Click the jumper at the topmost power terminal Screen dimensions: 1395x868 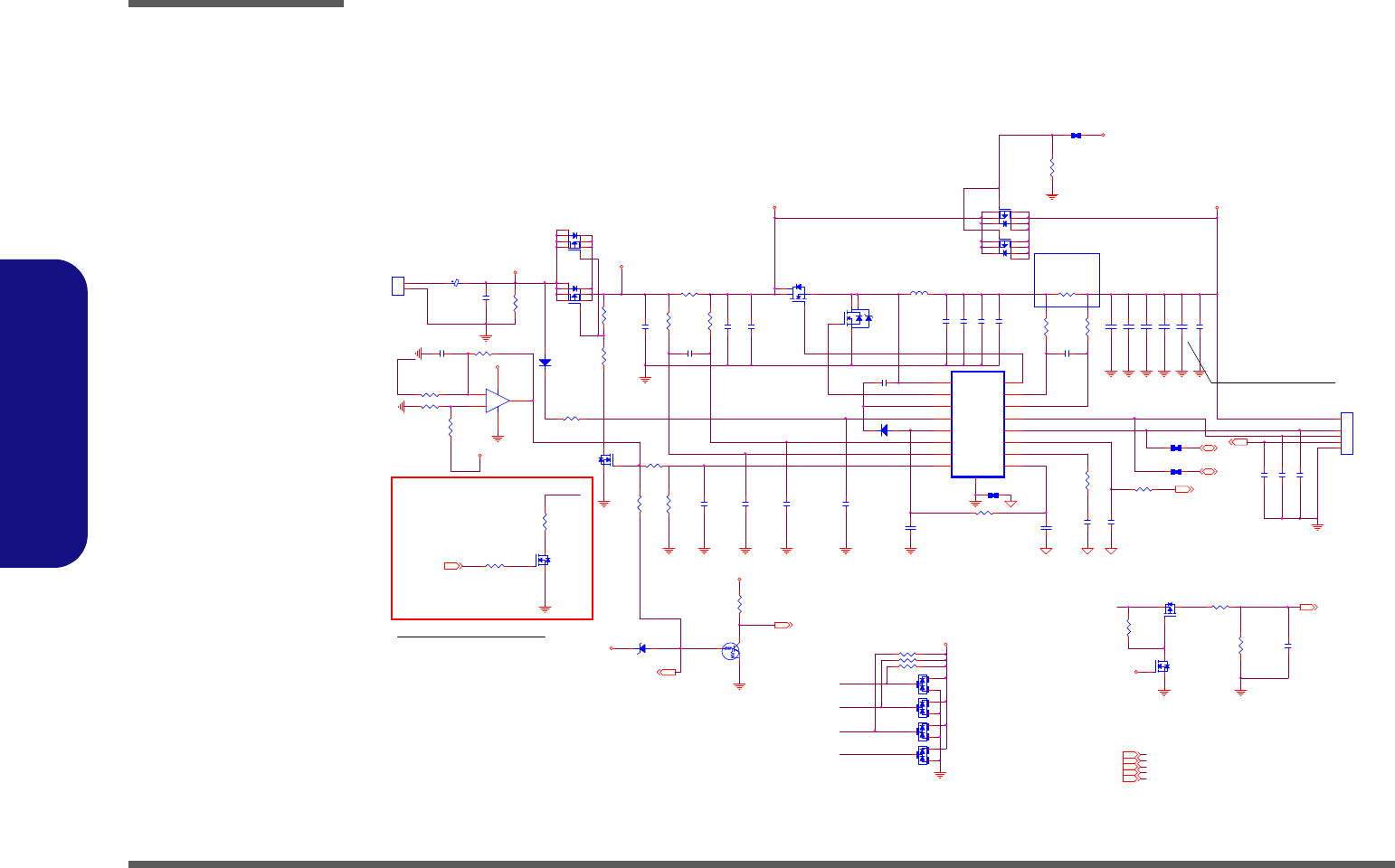pyautogui.click(x=1076, y=136)
